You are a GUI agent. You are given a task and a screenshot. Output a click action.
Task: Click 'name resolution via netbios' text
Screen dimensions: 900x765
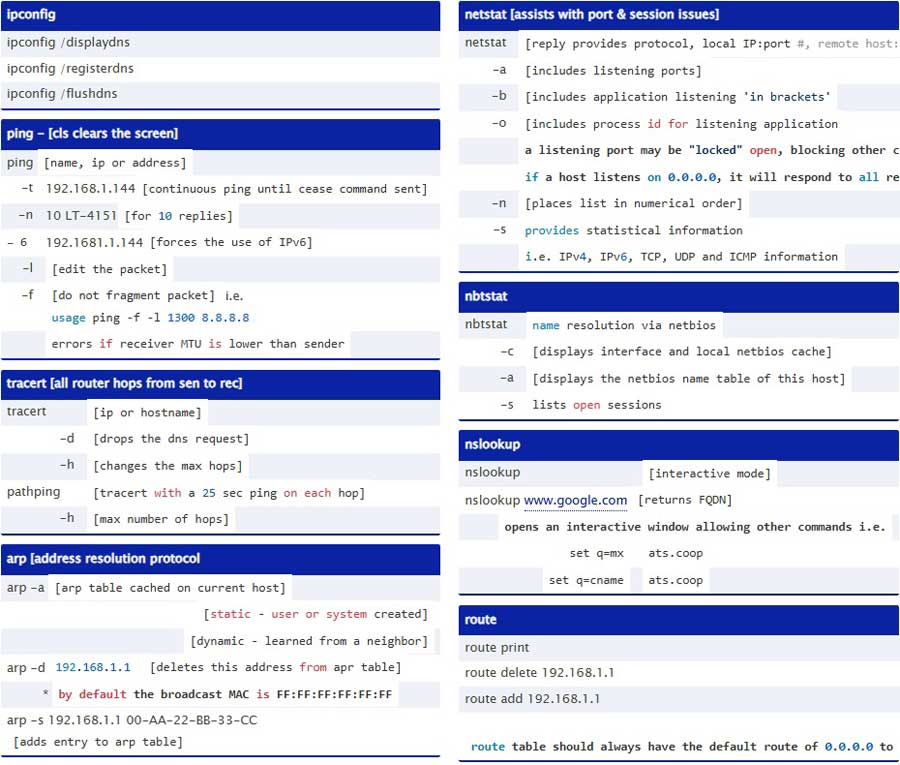pos(624,325)
